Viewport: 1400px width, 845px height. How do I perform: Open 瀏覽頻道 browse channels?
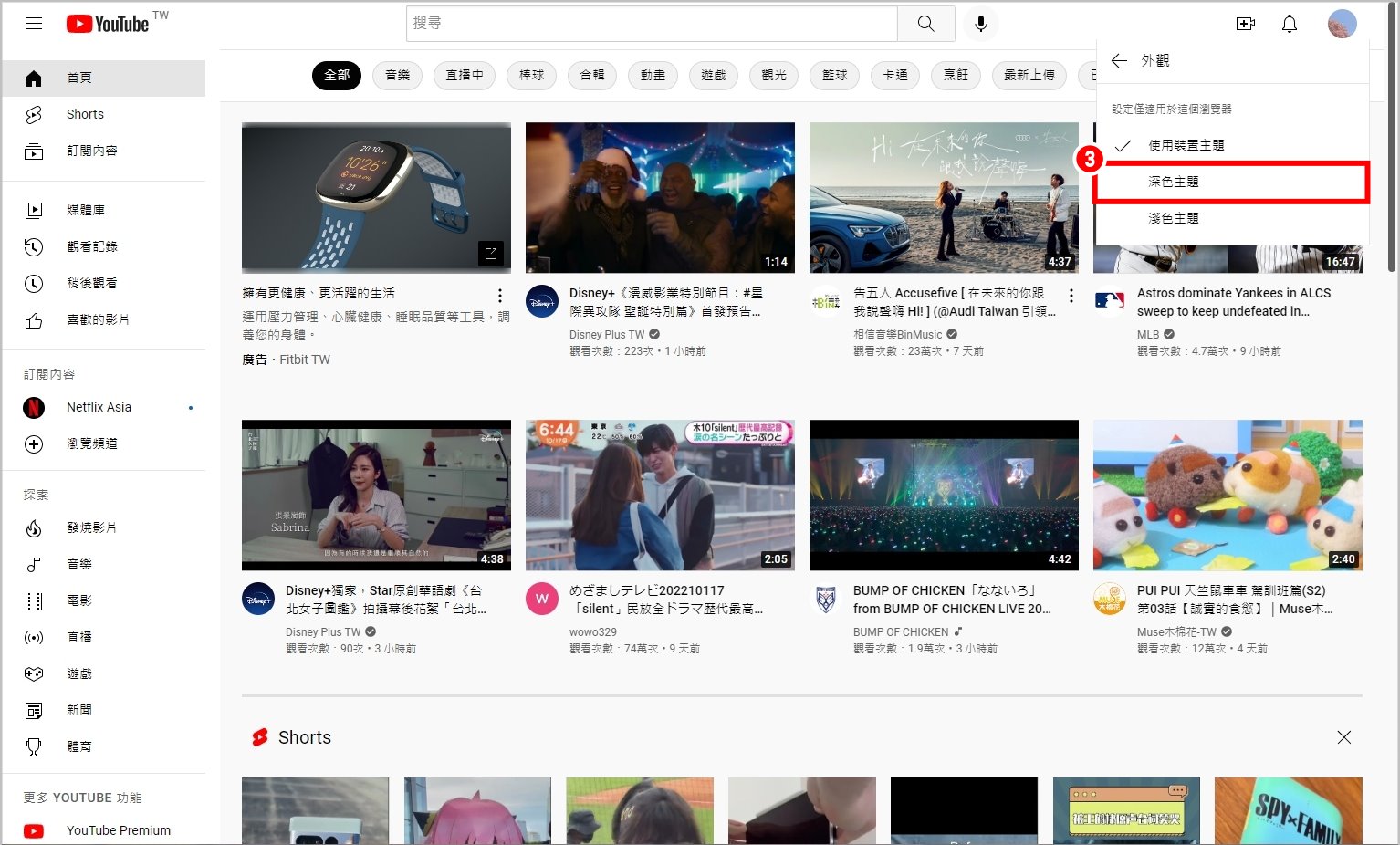point(103,443)
